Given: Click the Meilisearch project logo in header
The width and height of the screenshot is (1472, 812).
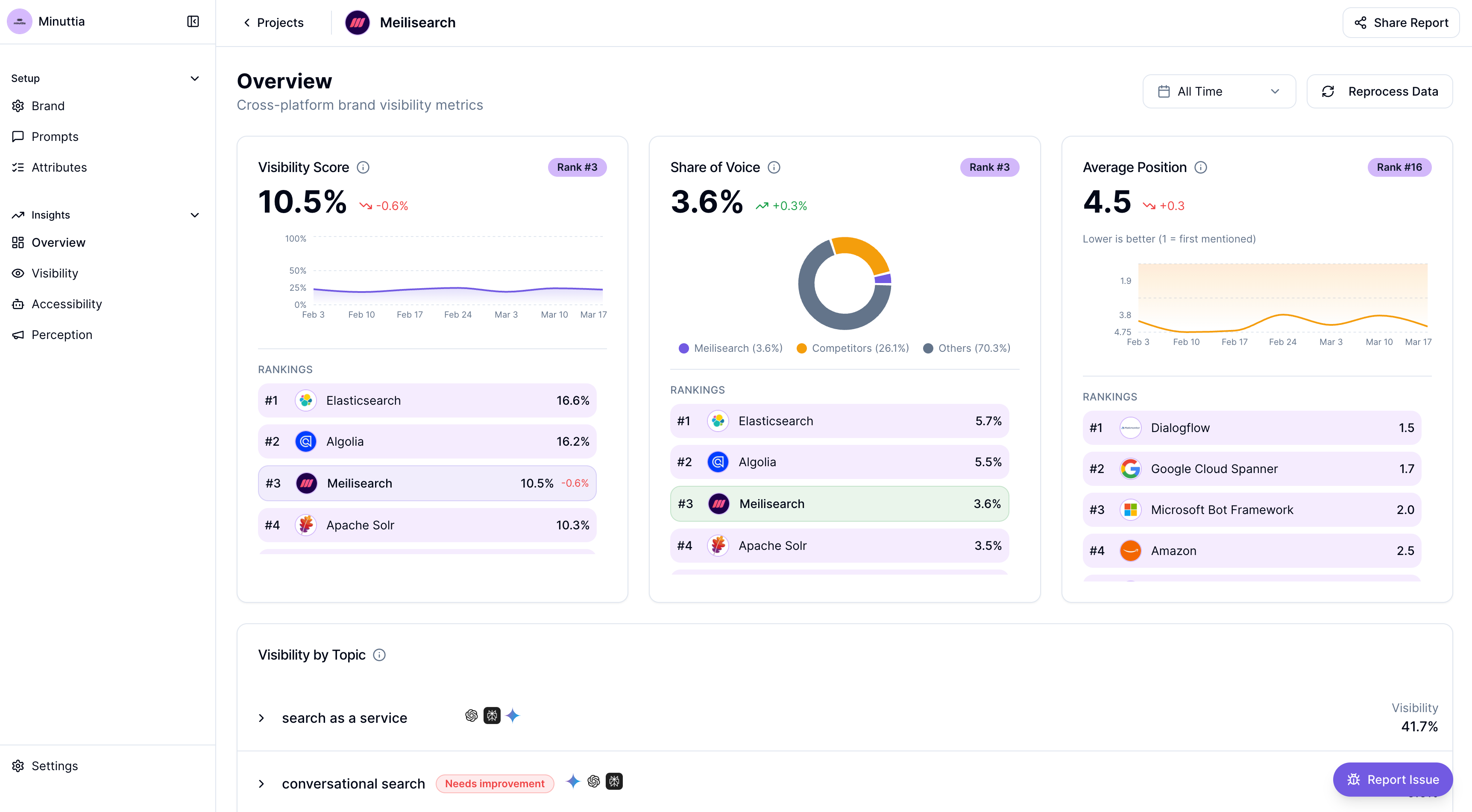Looking at the screenshot, I should click(357, 22).
